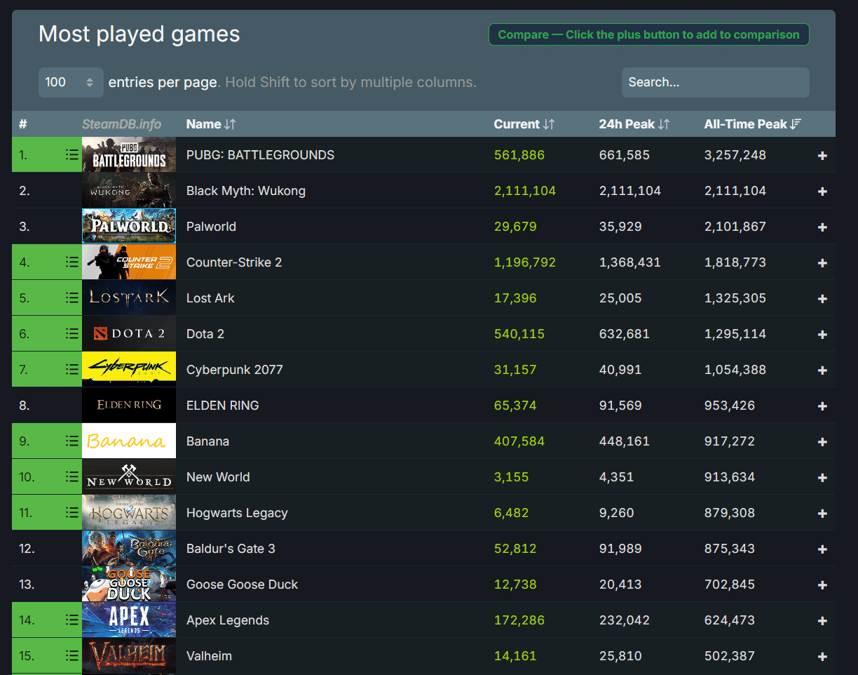Screen dimensions: 858x675
Task: Sort table by Current players column
Action: coord(524,124)
